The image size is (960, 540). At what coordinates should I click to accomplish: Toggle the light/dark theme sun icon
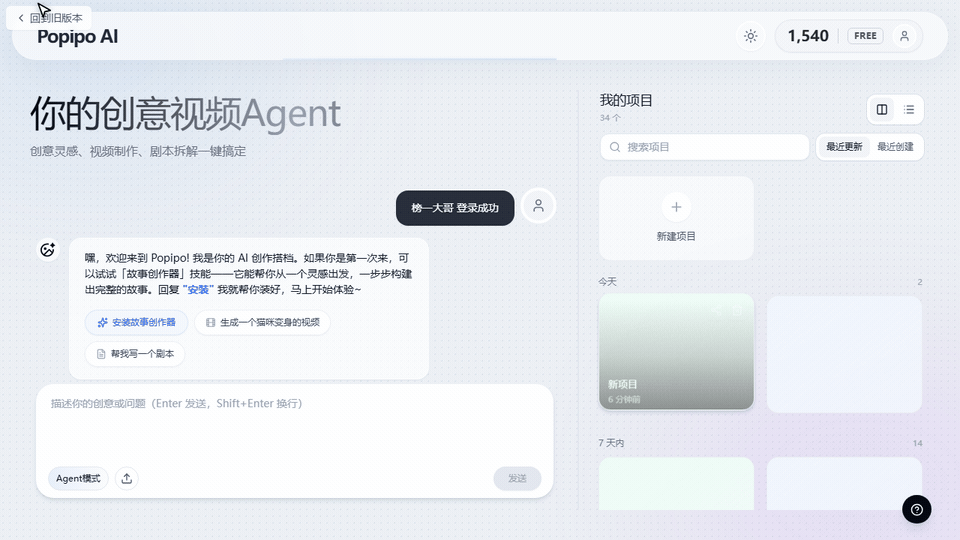(x=750, y=36)
